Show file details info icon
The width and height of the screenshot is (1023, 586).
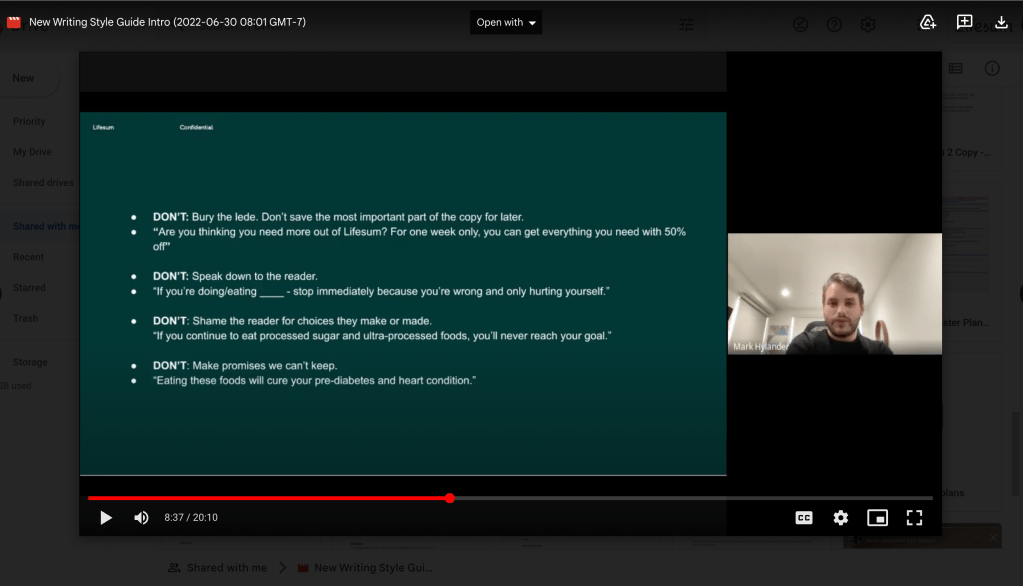(992, 68)
